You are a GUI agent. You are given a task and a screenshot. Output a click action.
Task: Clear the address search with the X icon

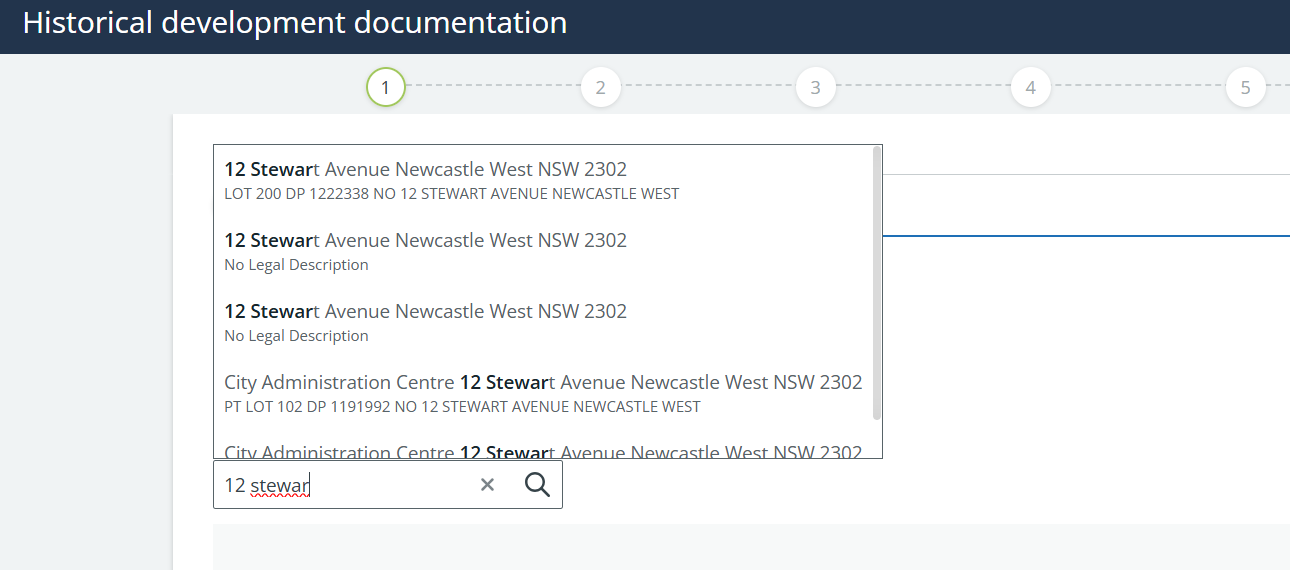(487, 485)
